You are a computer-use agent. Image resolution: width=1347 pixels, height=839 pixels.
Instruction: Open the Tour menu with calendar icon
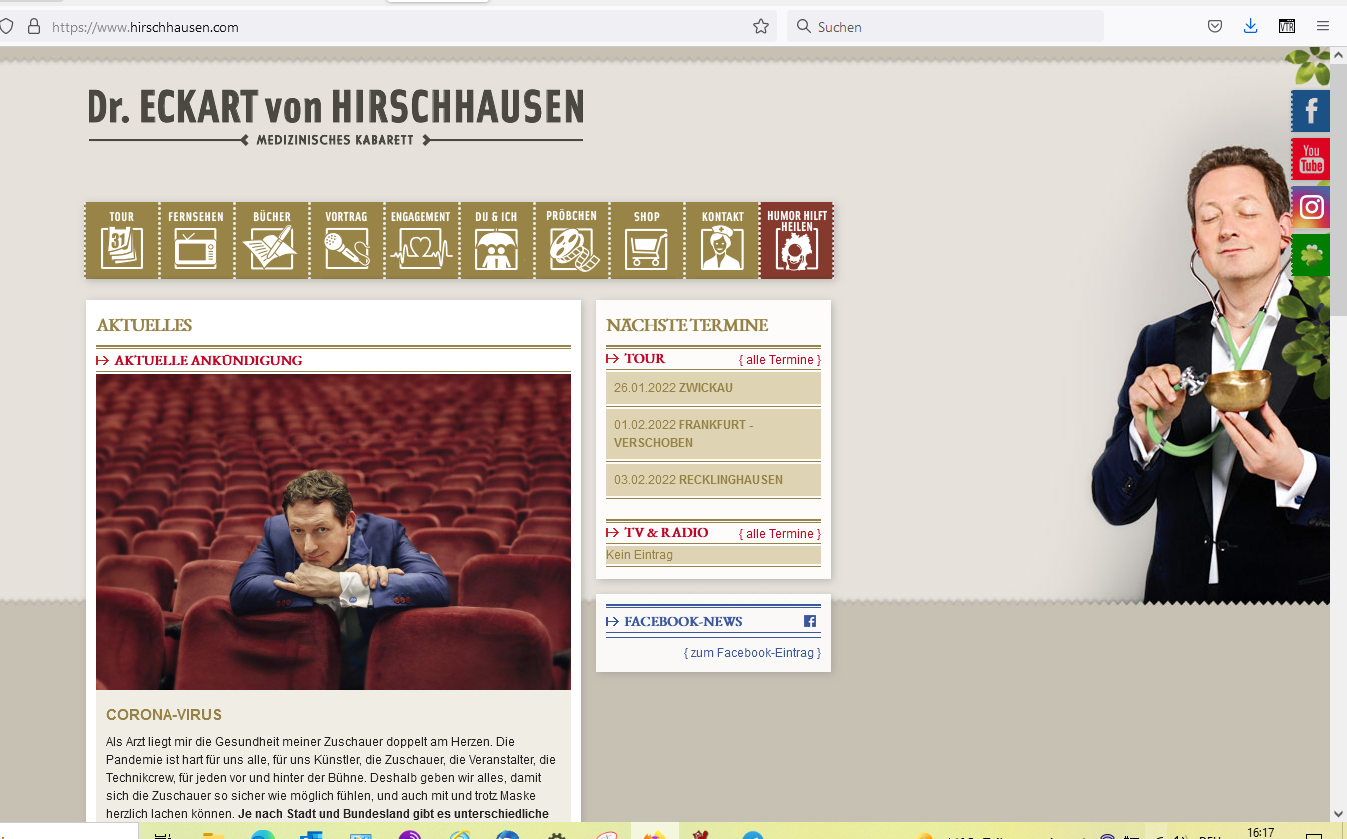pyautogui.click(x=122, y=240)
